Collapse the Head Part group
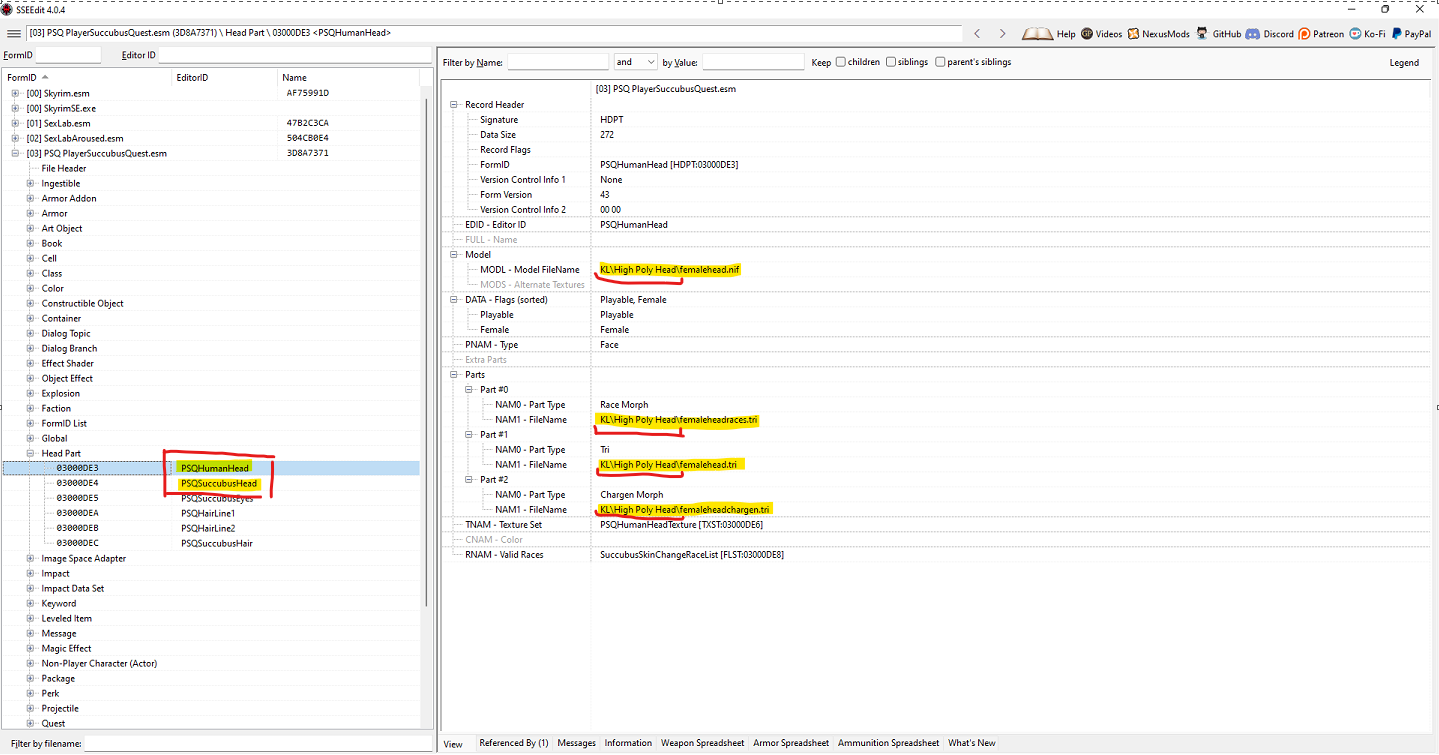1439x755 pixels. tap(30, 453)
